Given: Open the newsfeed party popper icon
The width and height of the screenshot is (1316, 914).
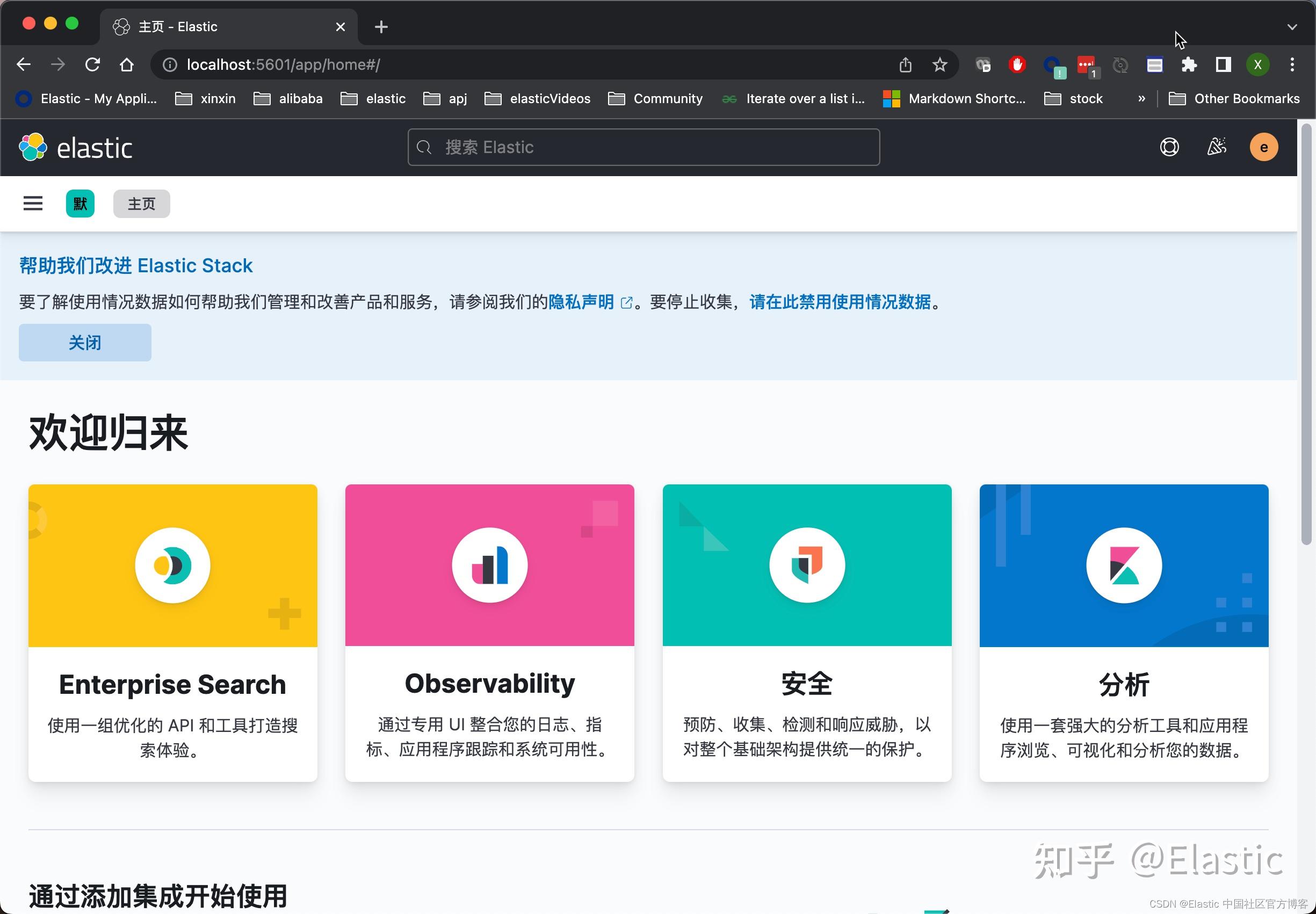Looking at the screenshot, I should tap(1216, 147).
